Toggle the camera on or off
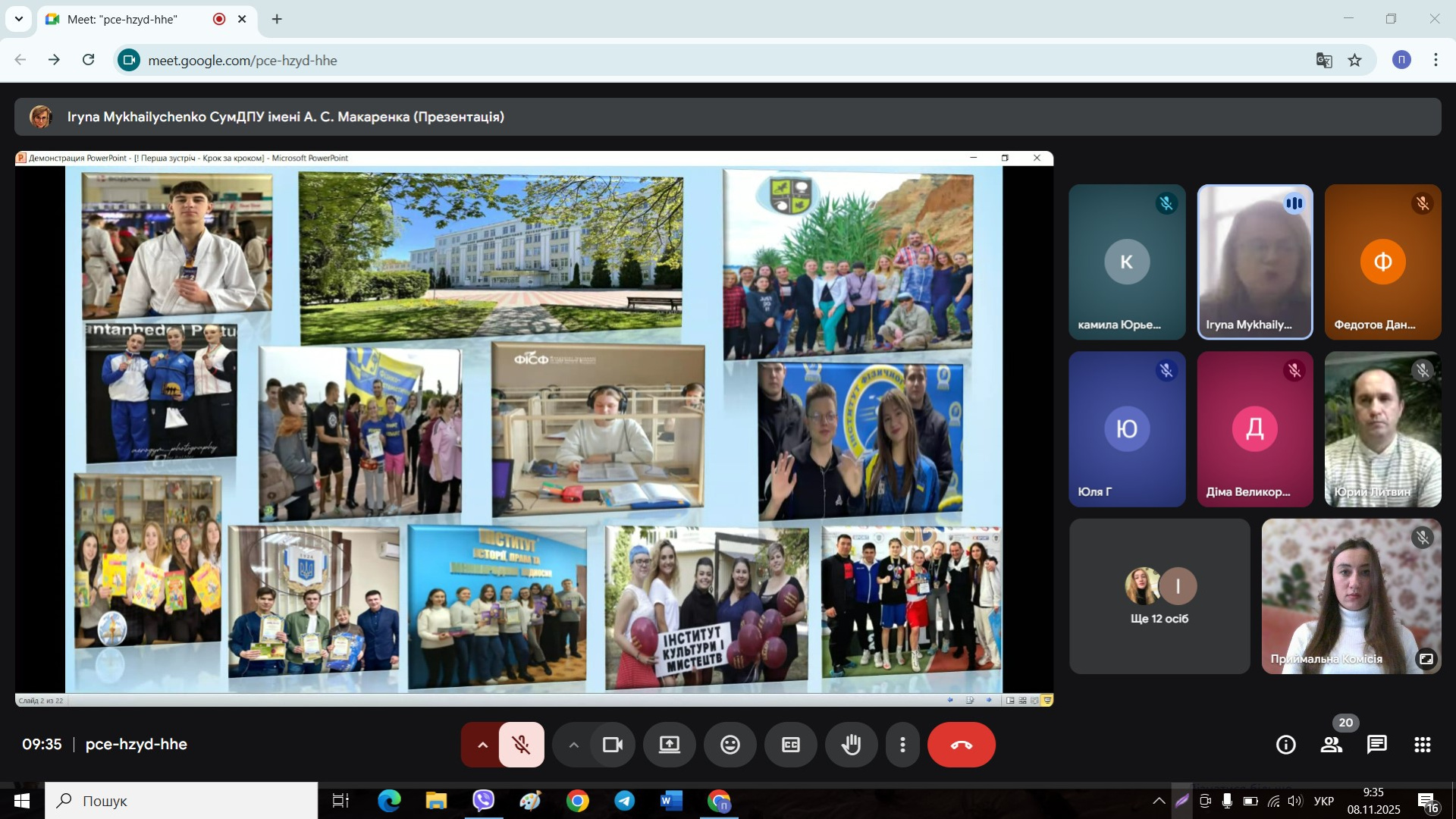This screenshot has height=819, width=1456. [613, 745]
